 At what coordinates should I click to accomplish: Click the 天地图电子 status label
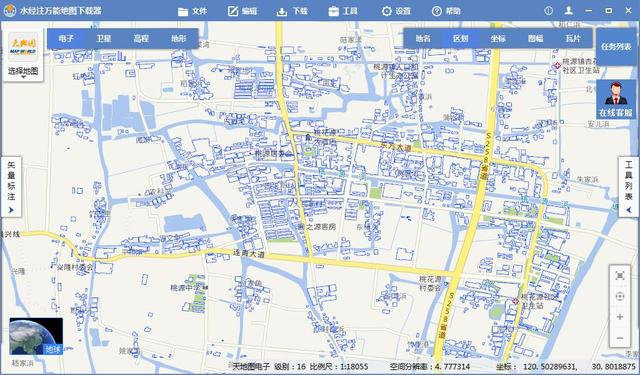tap(251, 366)
